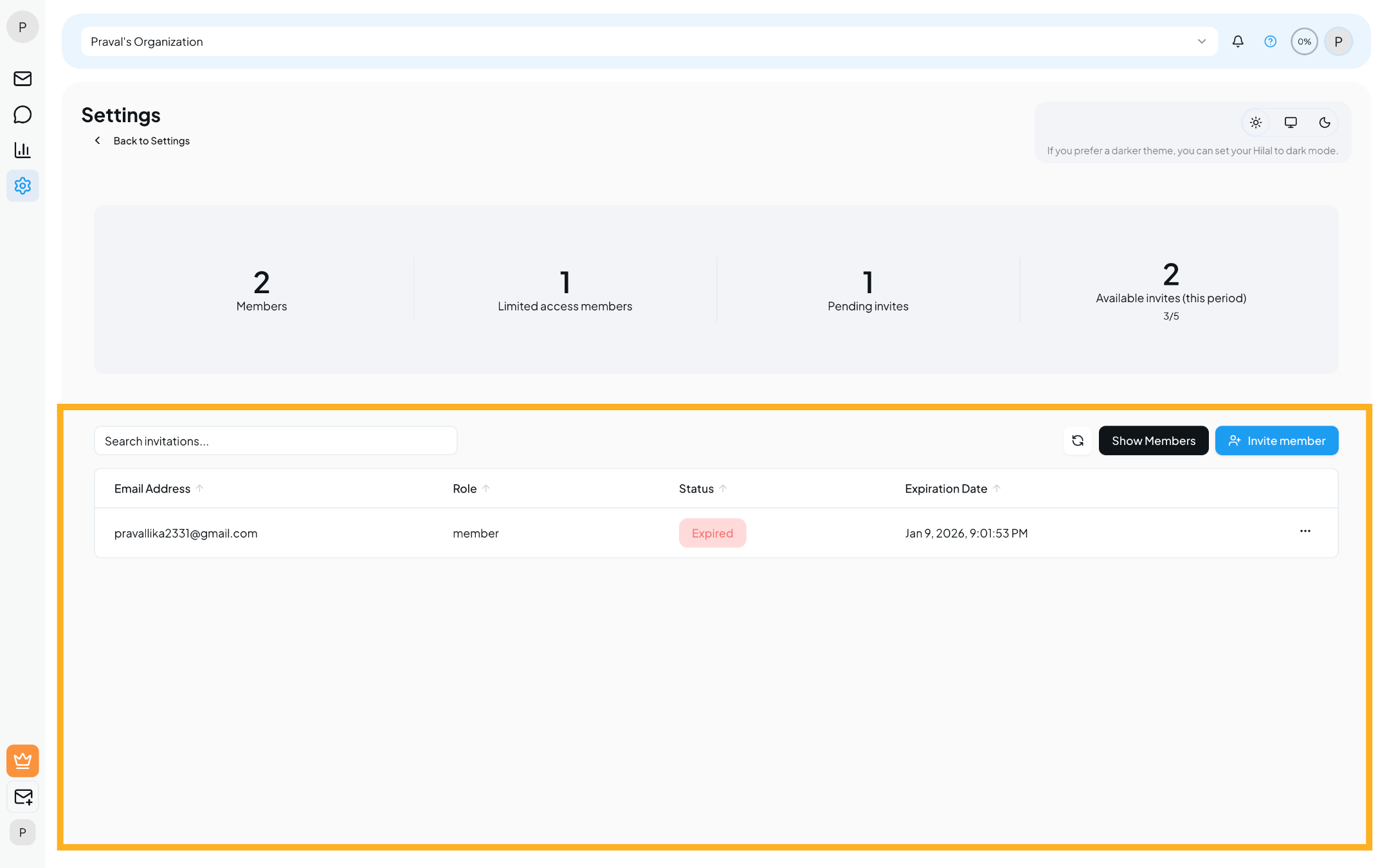Screen dimensions: 1387x868
Task: Click the Search invitations field
Action: coord(275,440)
